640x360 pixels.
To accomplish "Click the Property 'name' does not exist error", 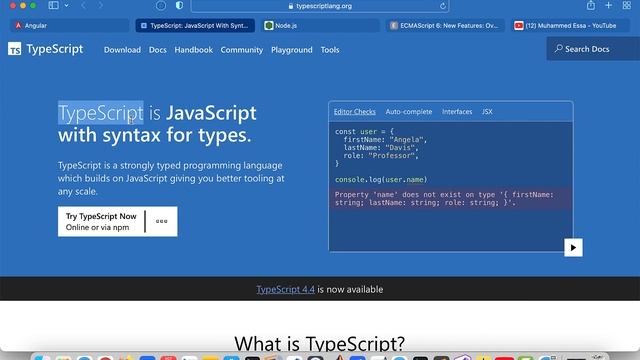I will pyautogui.click(x=451, y=199).
